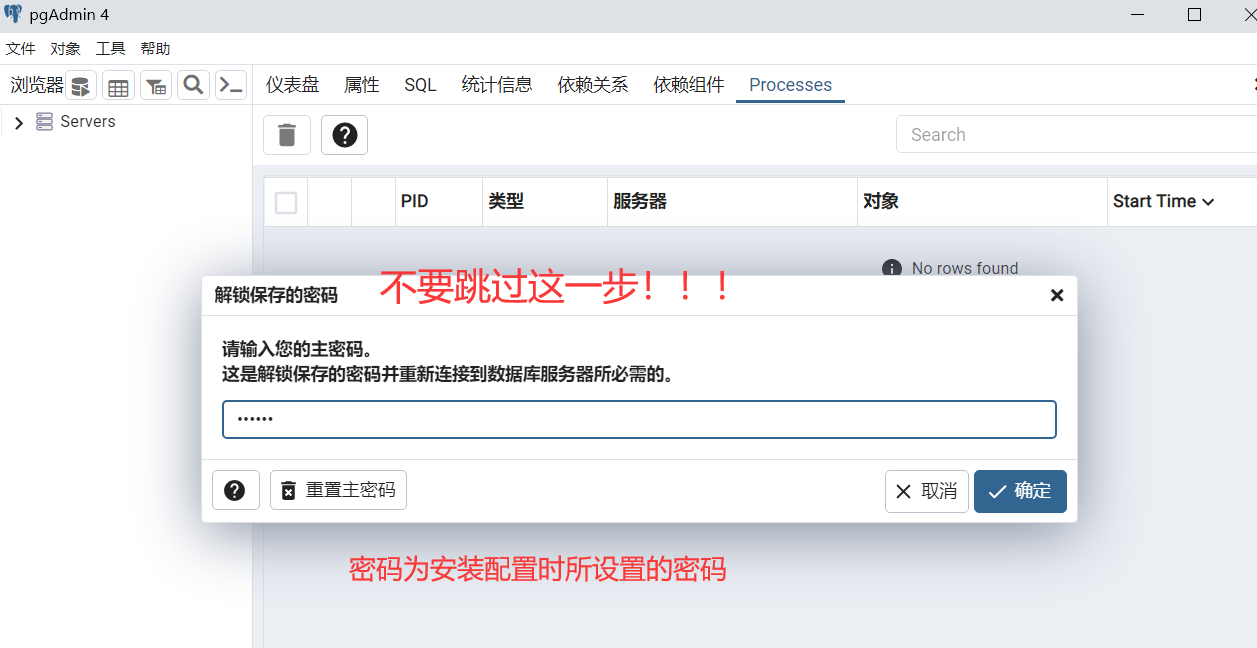This screenshot has width=1257, height=648.
Task: Click the 重置主密码 button
Action: tap(338, 491)
